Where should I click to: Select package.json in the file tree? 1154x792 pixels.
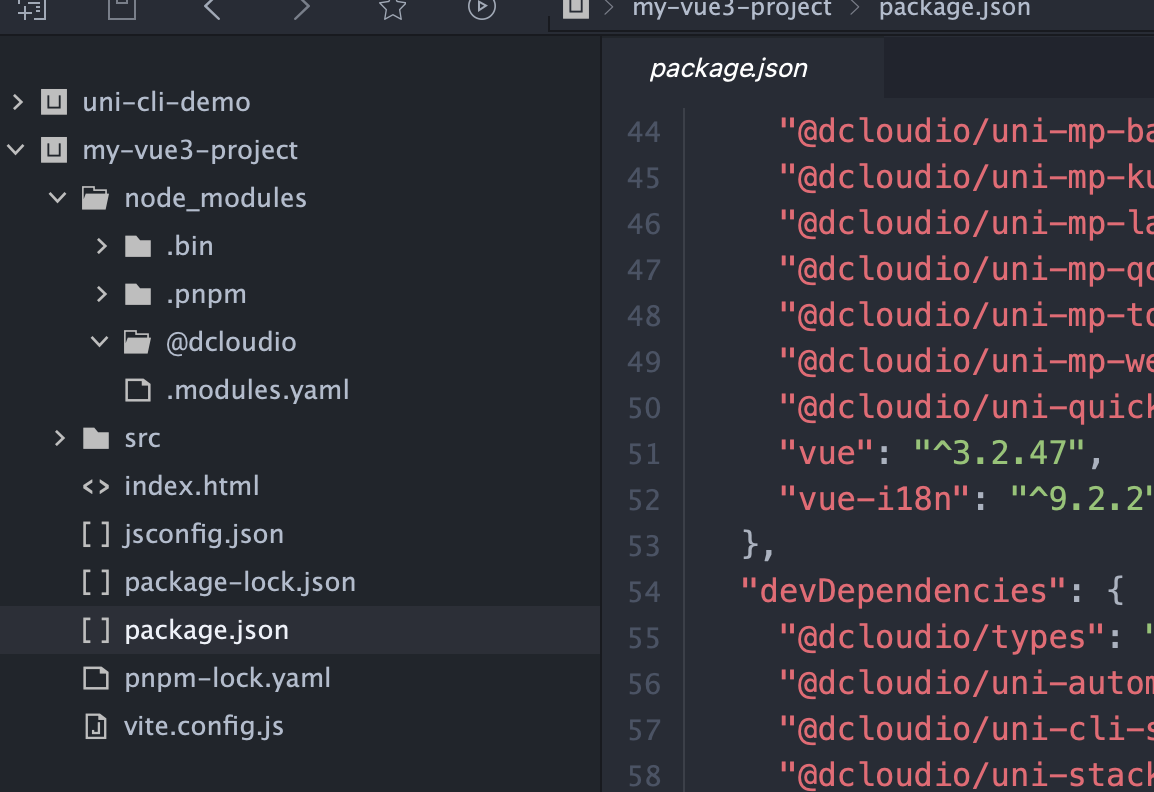click(x=206, y=631)
